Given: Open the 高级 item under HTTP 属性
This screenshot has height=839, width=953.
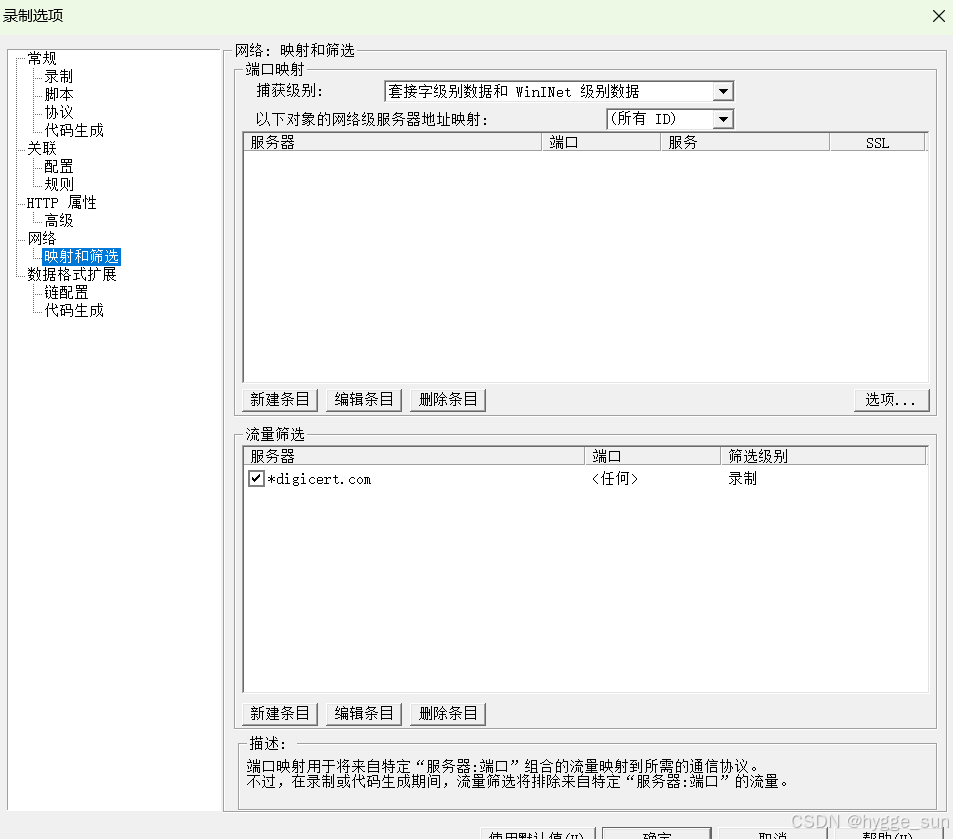Looking at the screenshot, I should pyautogui.click(x=58, y=220).
